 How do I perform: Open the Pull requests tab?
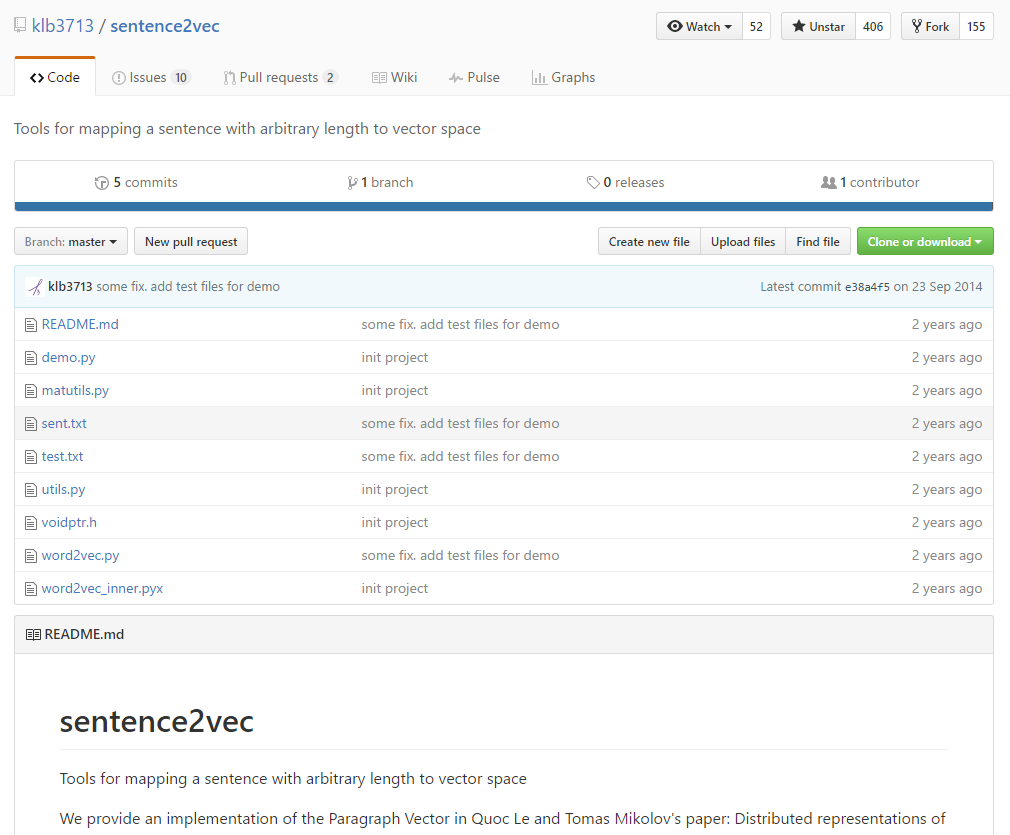click(x=280, y=77)
